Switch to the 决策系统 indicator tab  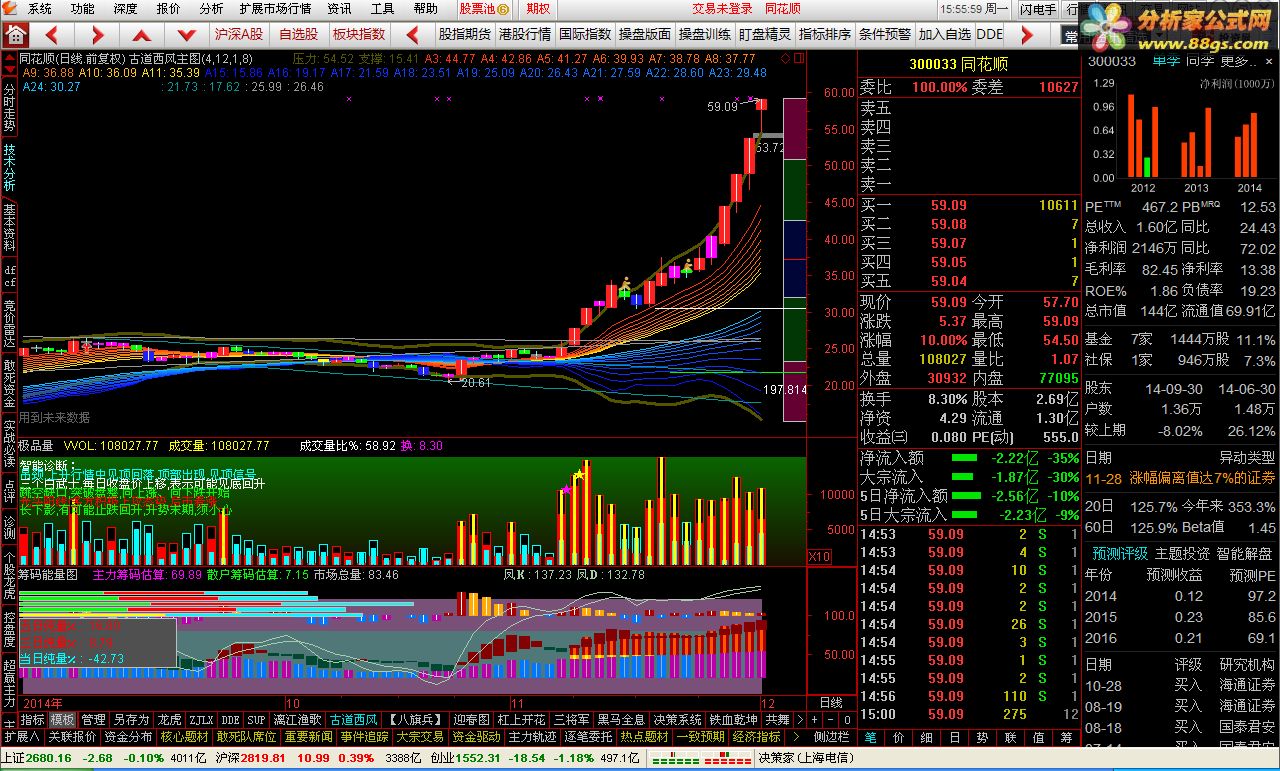point(677,719)
